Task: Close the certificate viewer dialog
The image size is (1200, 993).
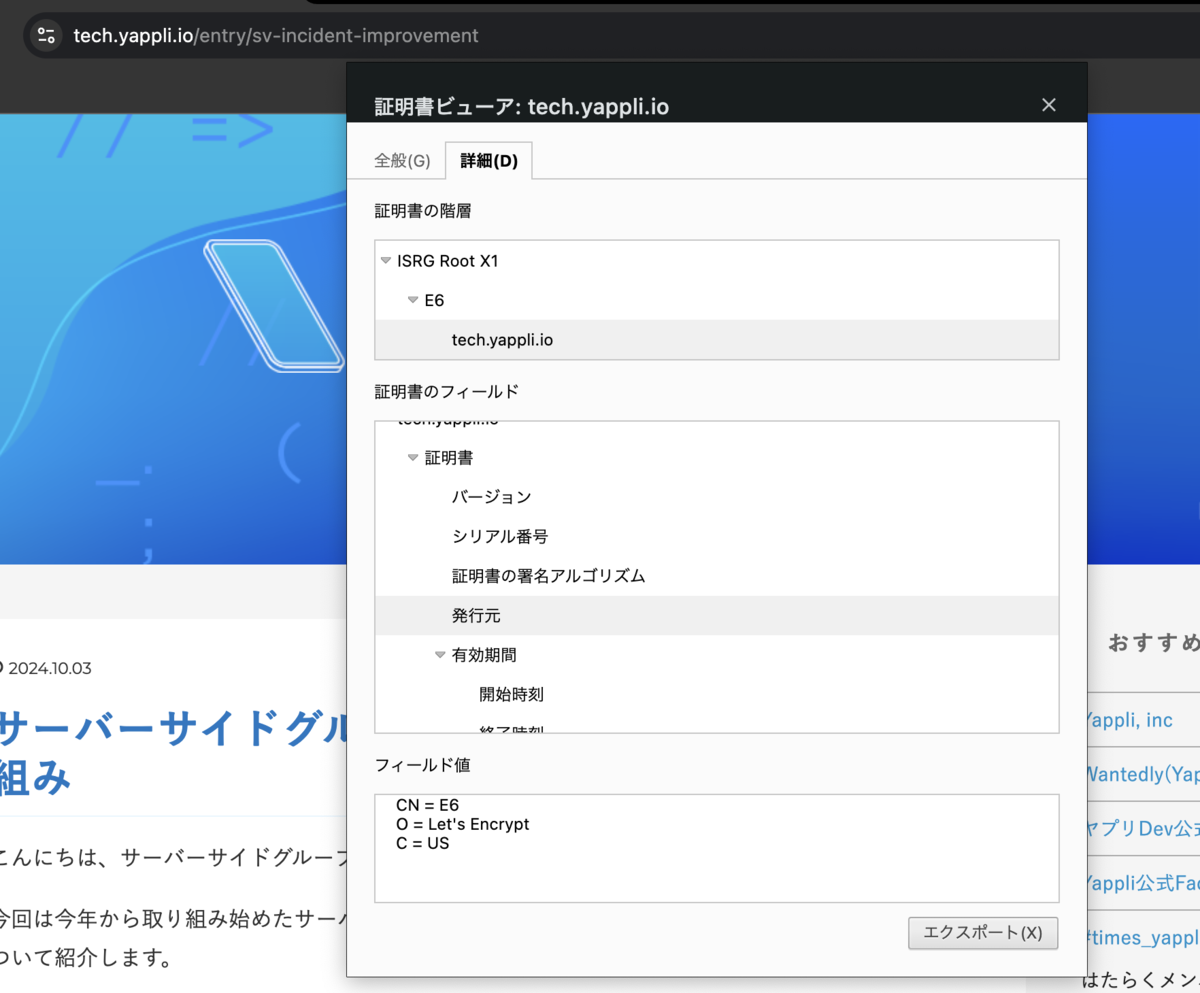Action: (x=1048, y=104)
